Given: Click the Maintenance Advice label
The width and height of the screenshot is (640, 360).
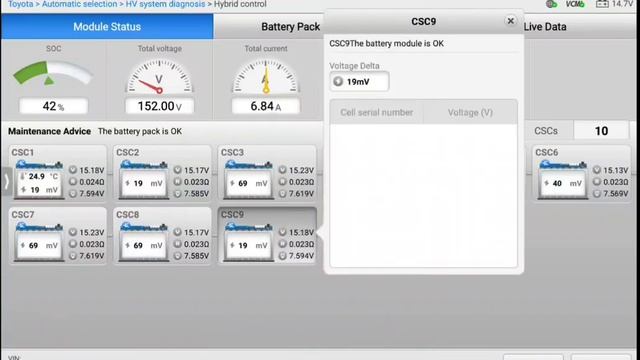Looking at the screenshot, I should (x=49, y=131).
